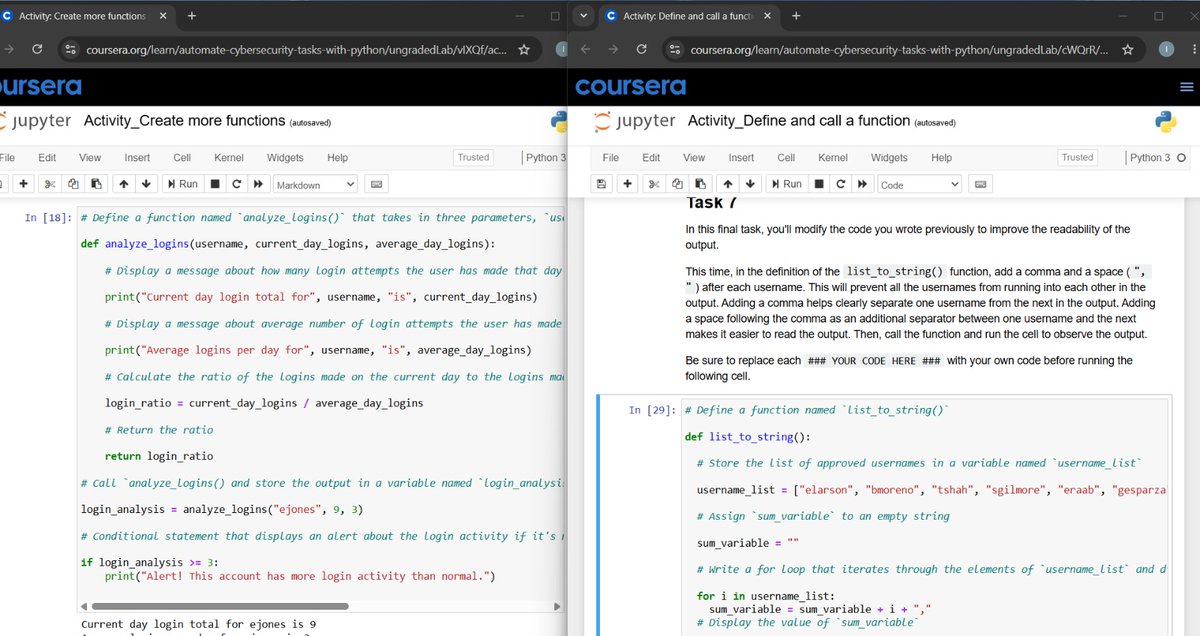This screenshot has width=1200, height=636.
Task: Bookmark page in left browser window
Action: click(x=524, y=49)
